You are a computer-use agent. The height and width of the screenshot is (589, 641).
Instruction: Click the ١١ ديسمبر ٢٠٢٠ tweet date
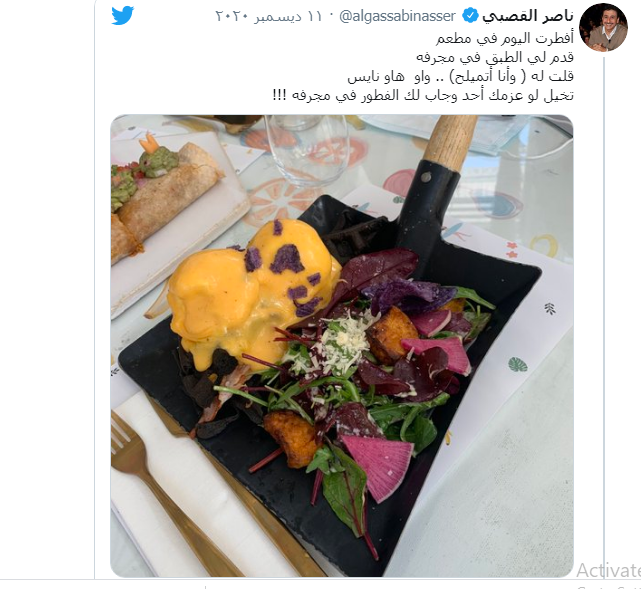tap(269, 16)
